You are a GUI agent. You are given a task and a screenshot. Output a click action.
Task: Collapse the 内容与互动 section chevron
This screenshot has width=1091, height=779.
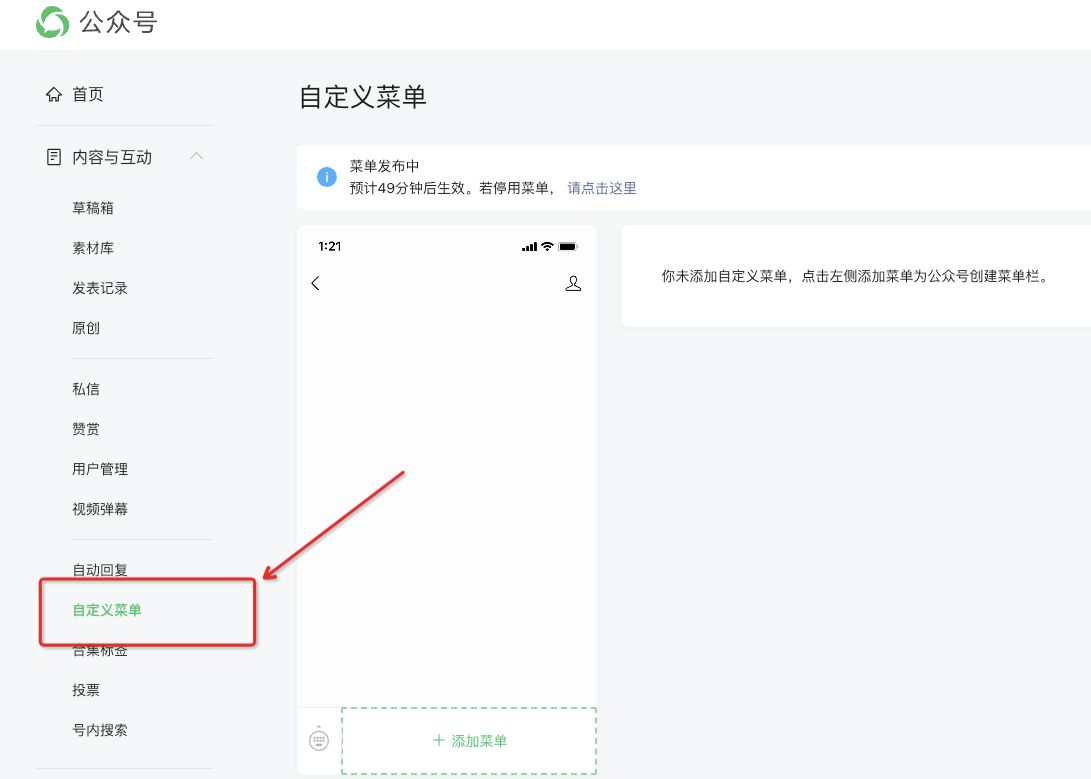pos(197,156)
